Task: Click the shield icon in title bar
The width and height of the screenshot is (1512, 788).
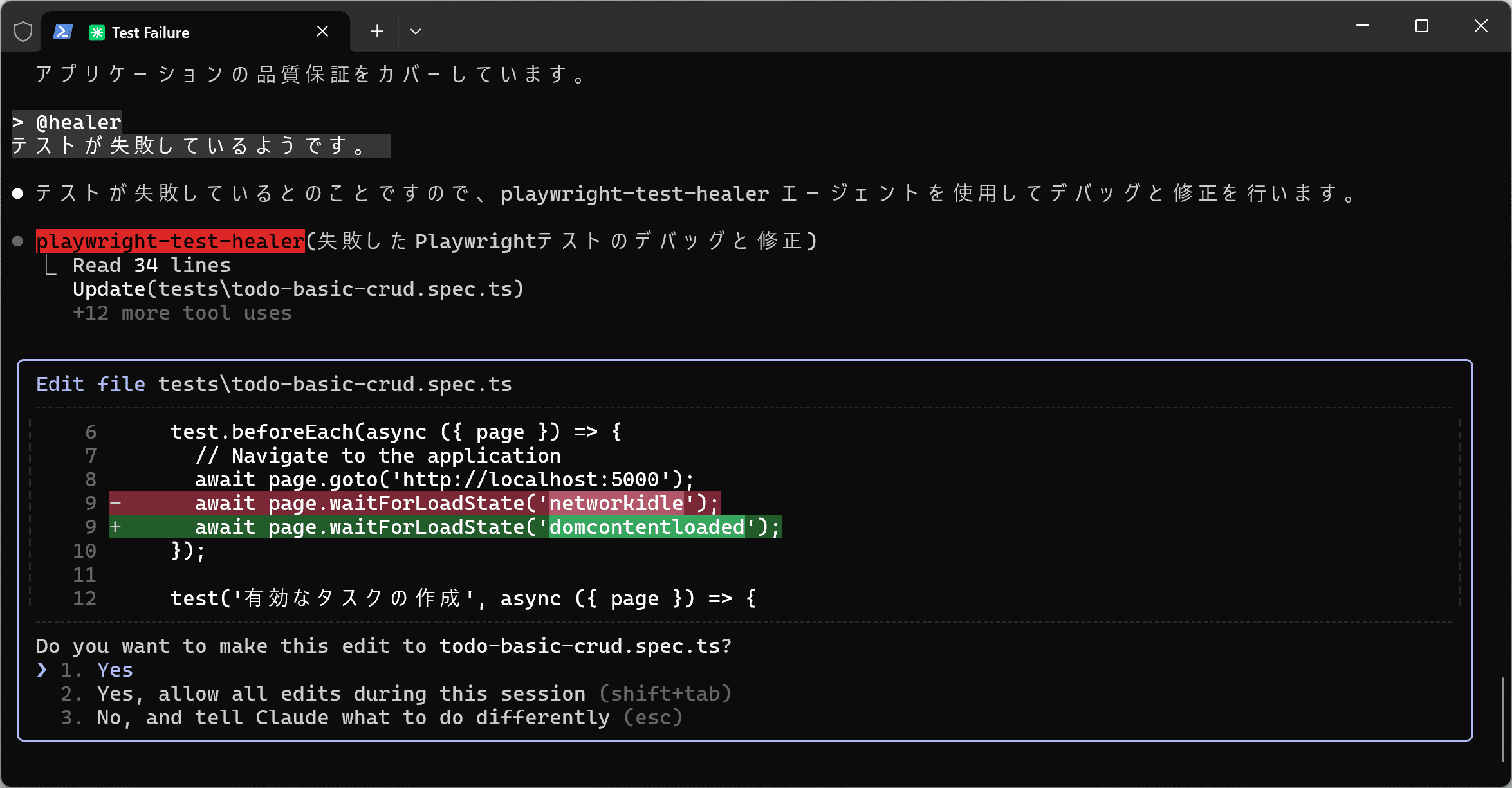Action: pyautogui.click(x=23, y=32)
